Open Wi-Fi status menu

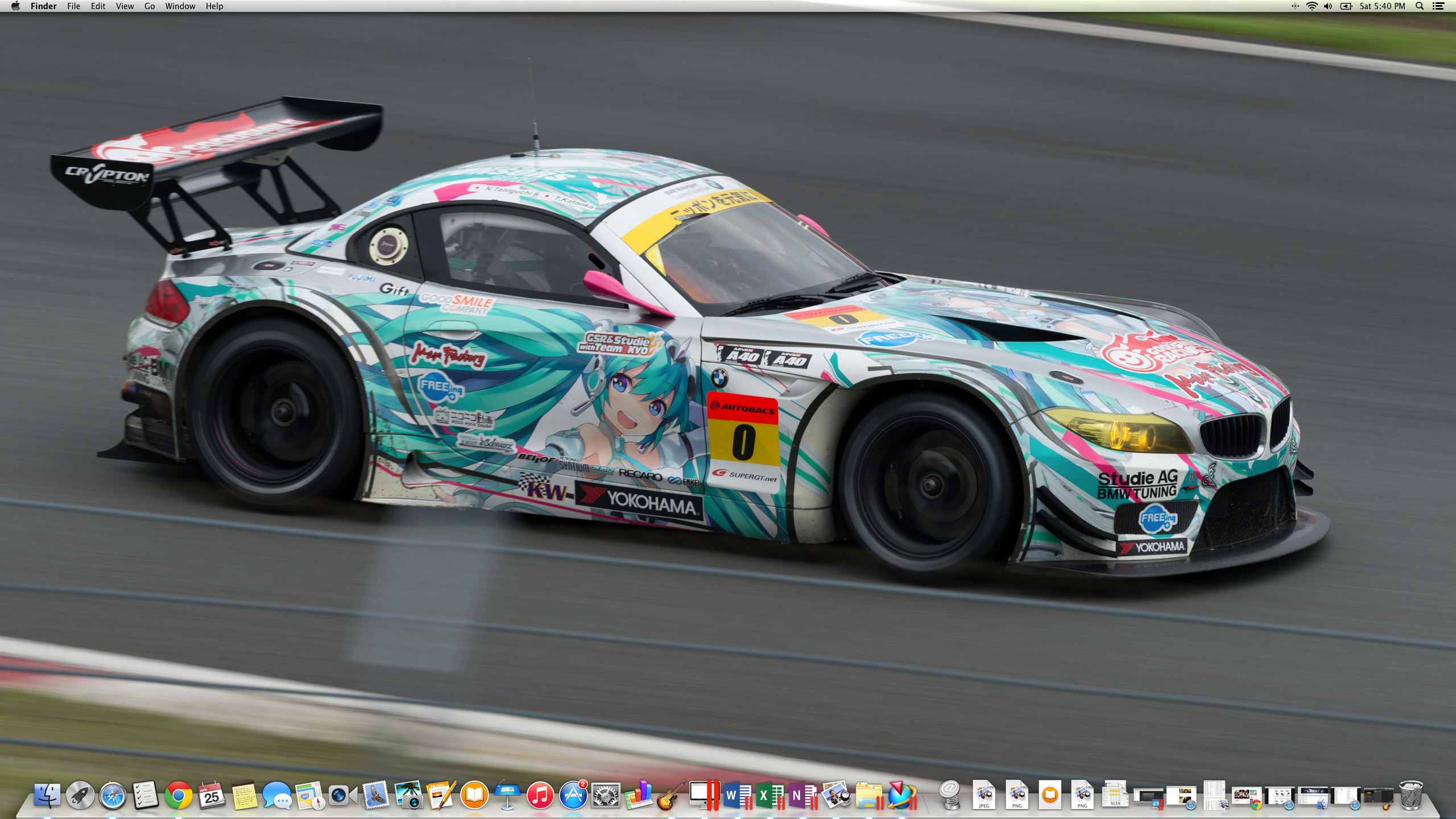(1312, 6)
